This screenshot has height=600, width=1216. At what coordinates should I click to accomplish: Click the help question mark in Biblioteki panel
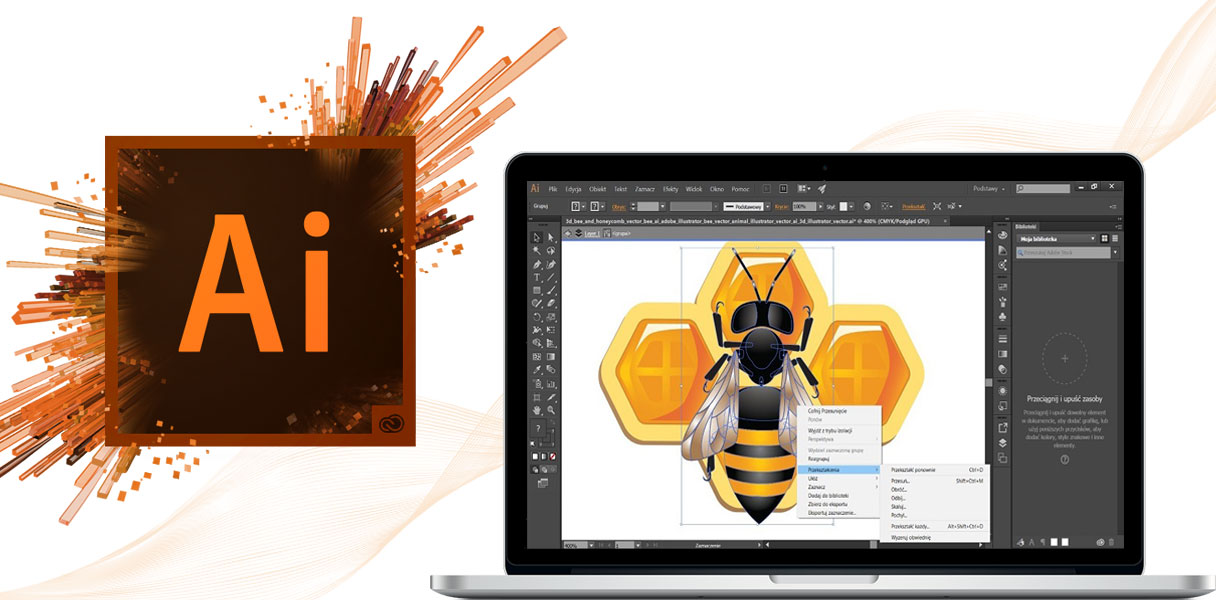coord(1064,459)
